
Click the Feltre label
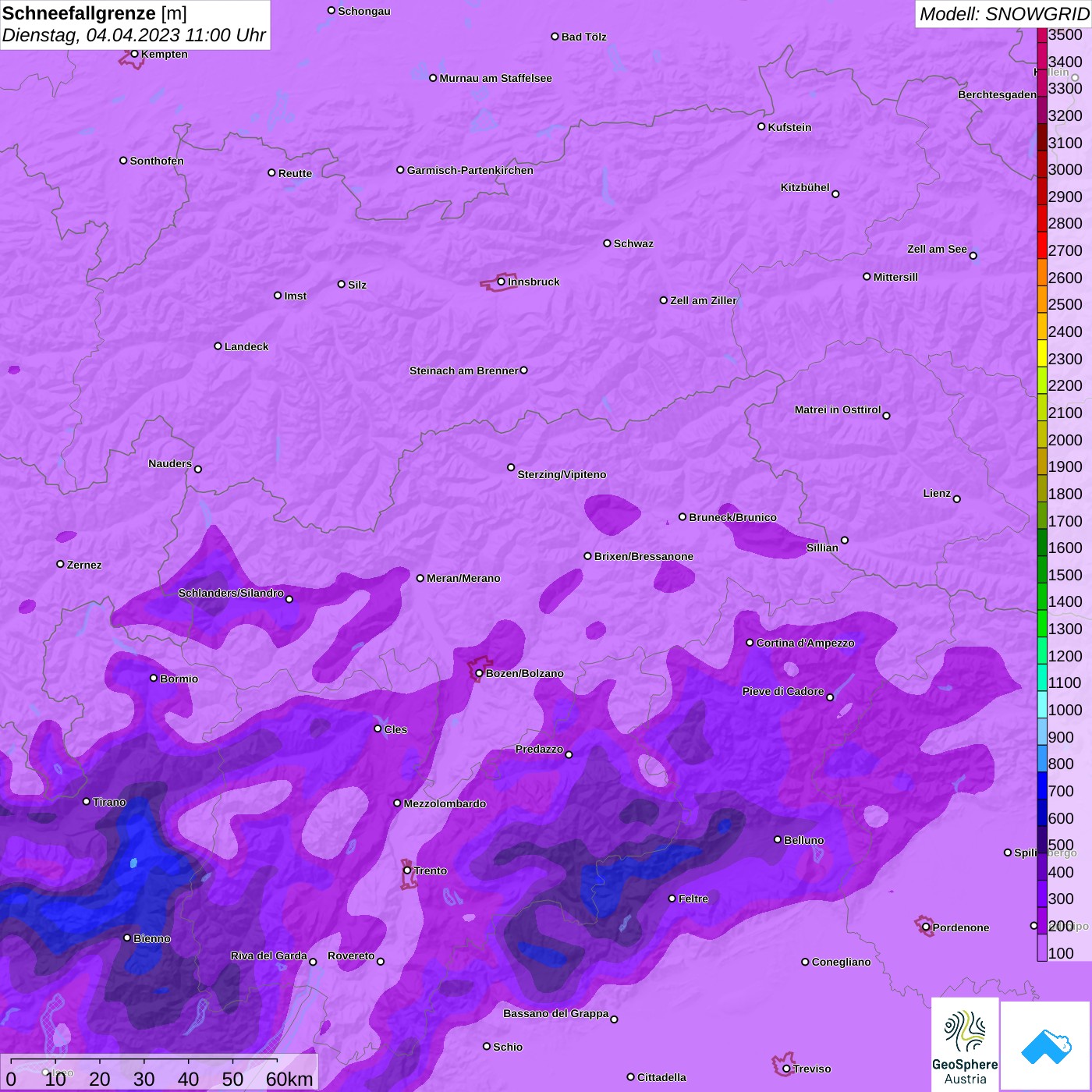[x=693, y=899]
